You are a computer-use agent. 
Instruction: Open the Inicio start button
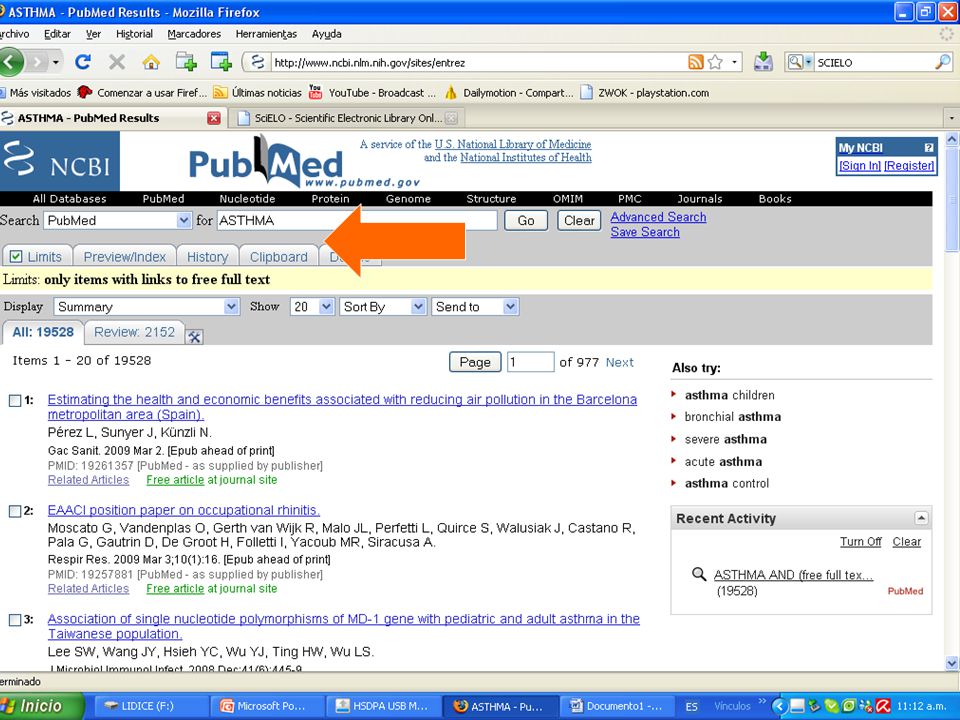(x=40, y=706)
